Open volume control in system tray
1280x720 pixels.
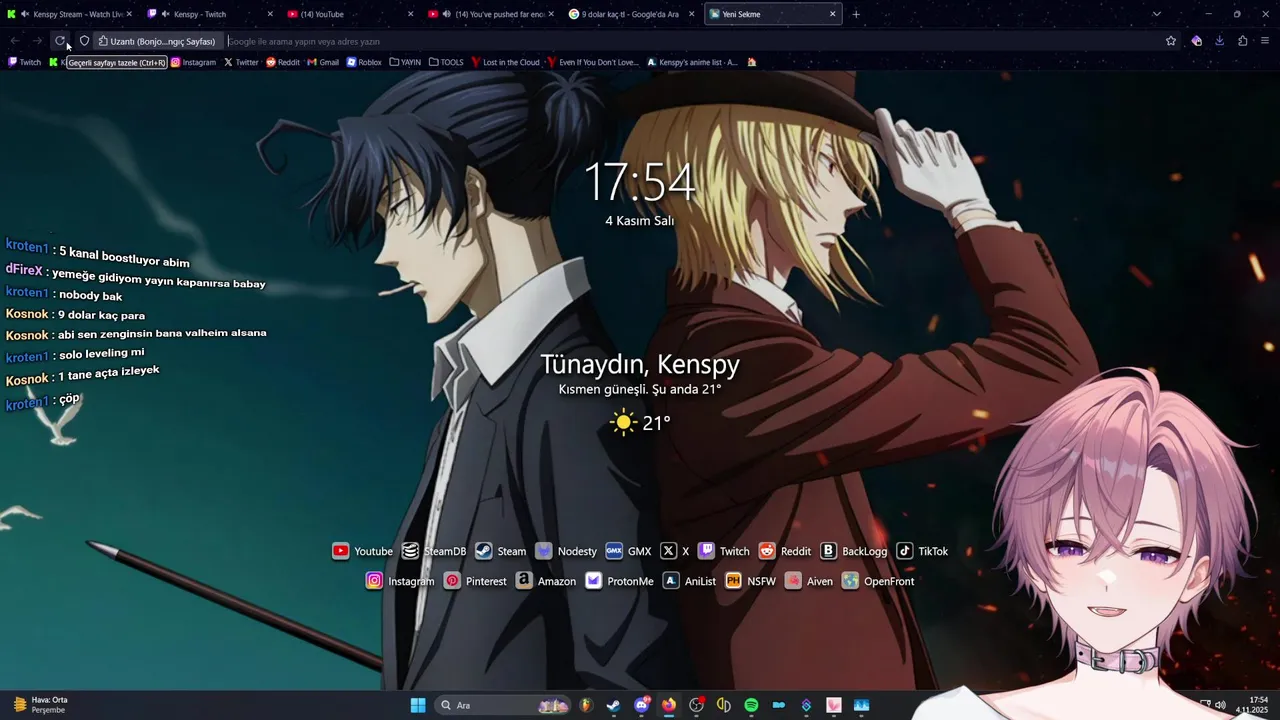[x=1220, y=705]
